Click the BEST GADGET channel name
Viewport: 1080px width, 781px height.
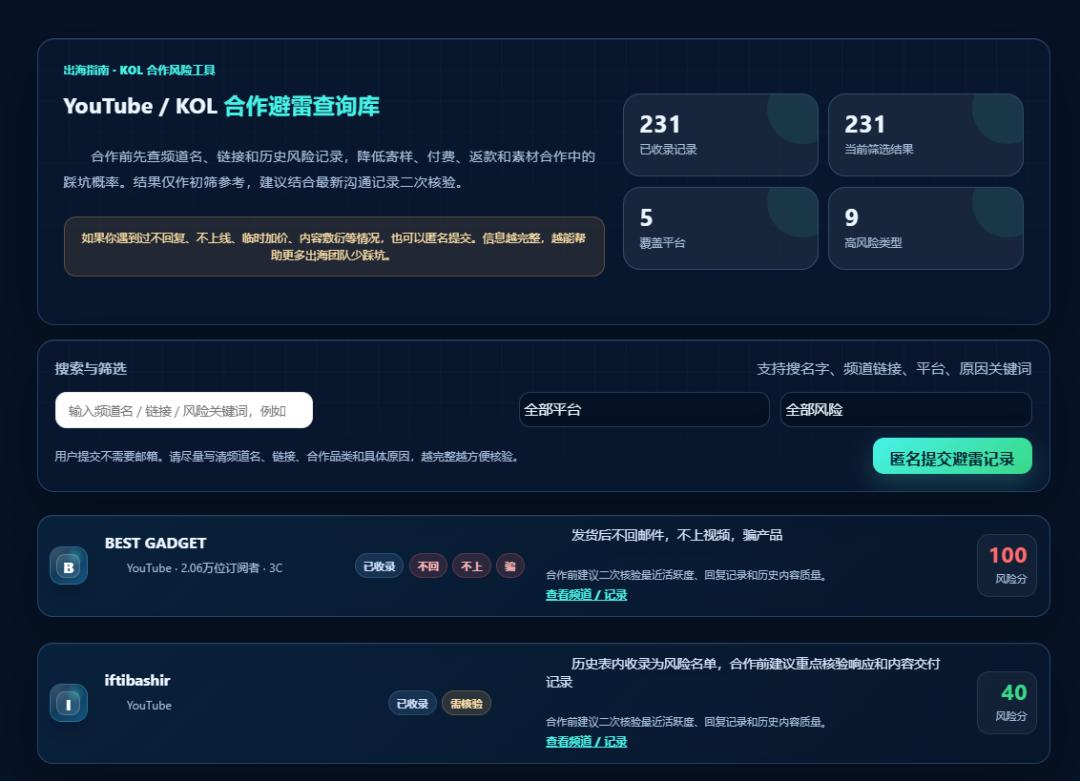coord(155,543)
